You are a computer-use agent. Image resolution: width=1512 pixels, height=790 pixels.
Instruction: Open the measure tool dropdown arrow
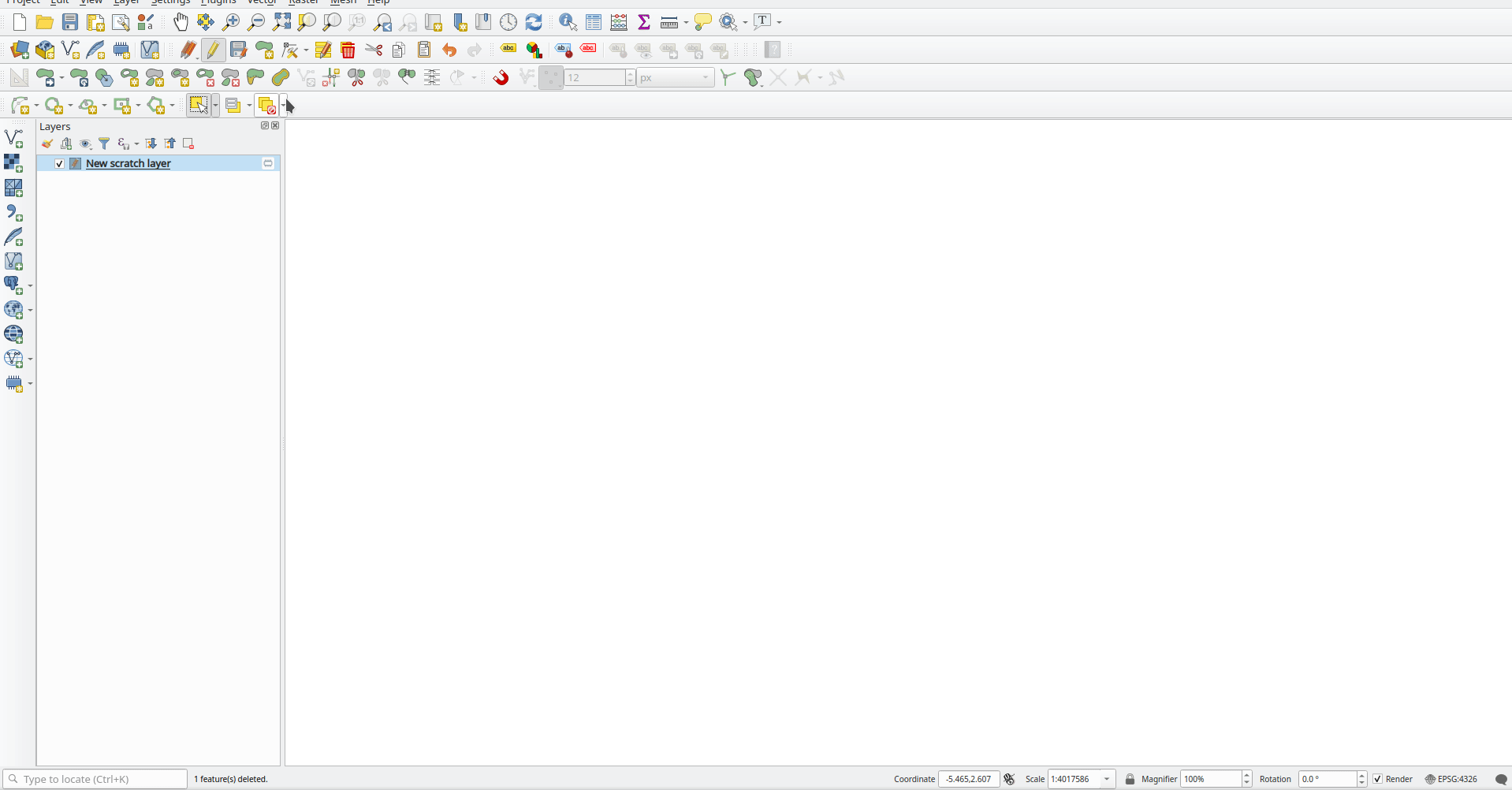[686, 22]
